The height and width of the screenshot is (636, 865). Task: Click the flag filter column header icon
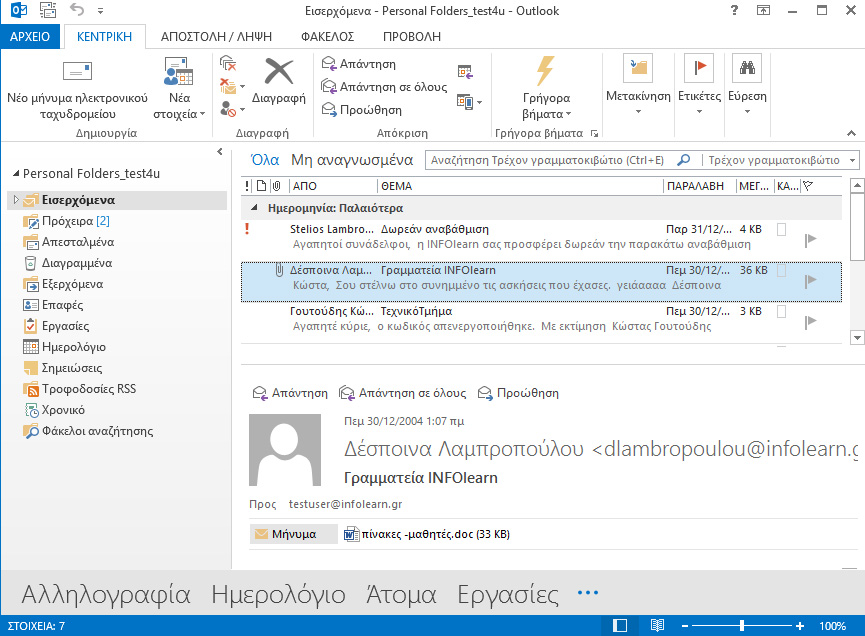click(808, 186)
